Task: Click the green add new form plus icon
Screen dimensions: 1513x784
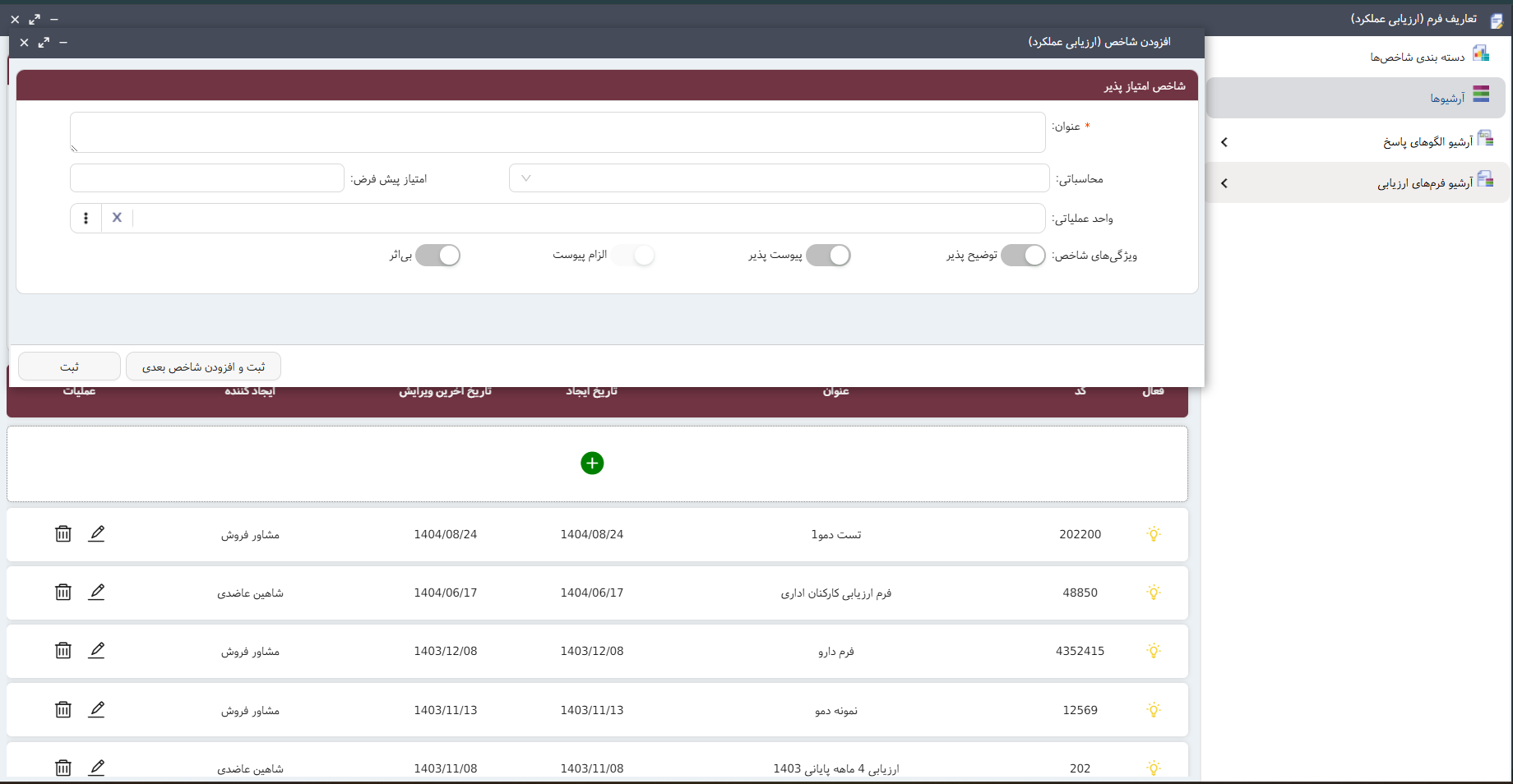Action: [x=592, y=463]
